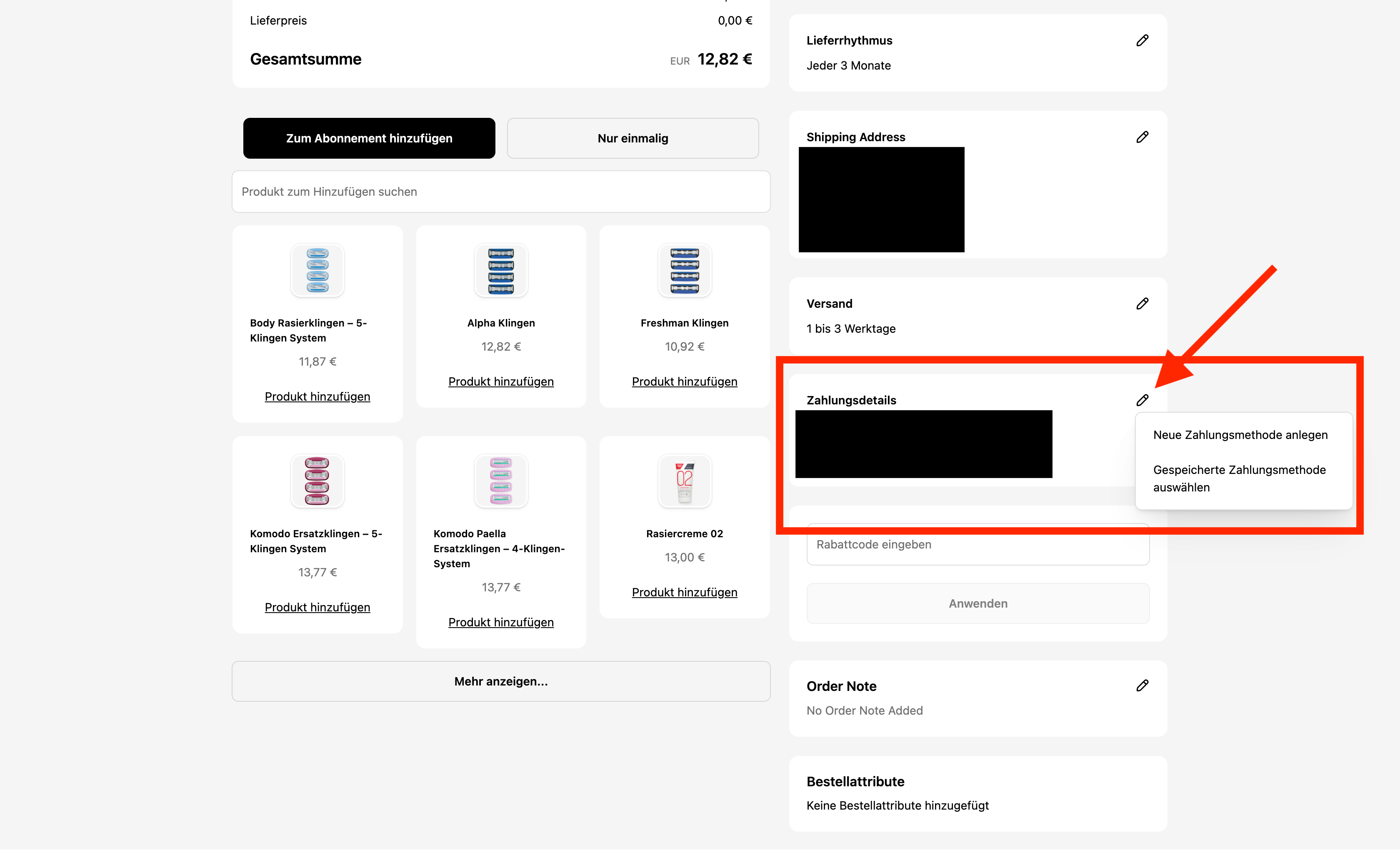Click Rasiercreme 02 product image

click(x=684, y=481)
